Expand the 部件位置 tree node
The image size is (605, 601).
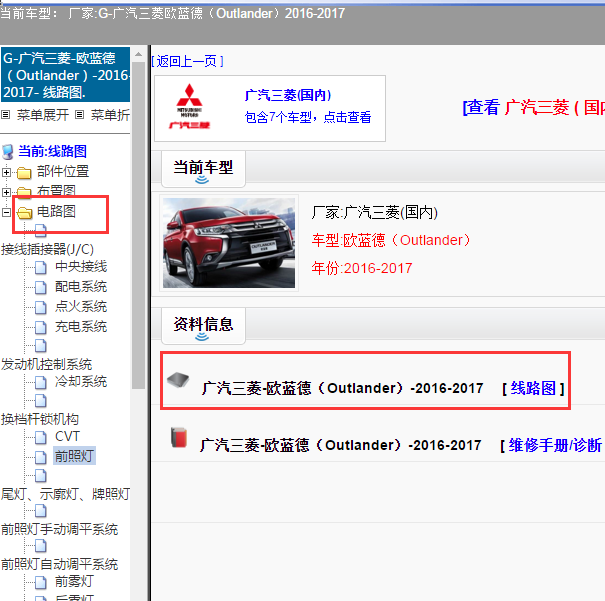(6, 172)
